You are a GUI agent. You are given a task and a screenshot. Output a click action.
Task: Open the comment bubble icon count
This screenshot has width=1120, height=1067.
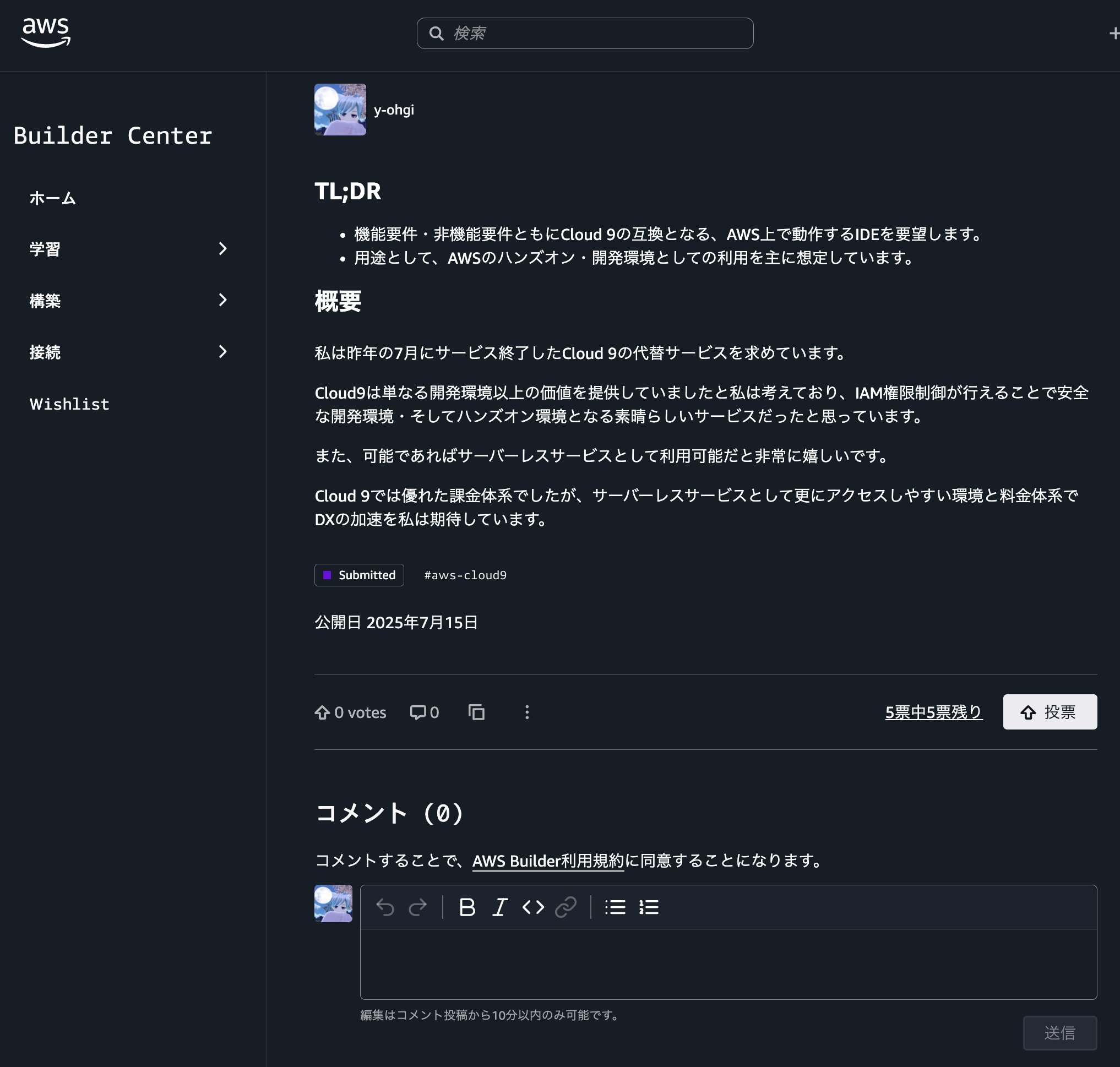click(425, 712)
